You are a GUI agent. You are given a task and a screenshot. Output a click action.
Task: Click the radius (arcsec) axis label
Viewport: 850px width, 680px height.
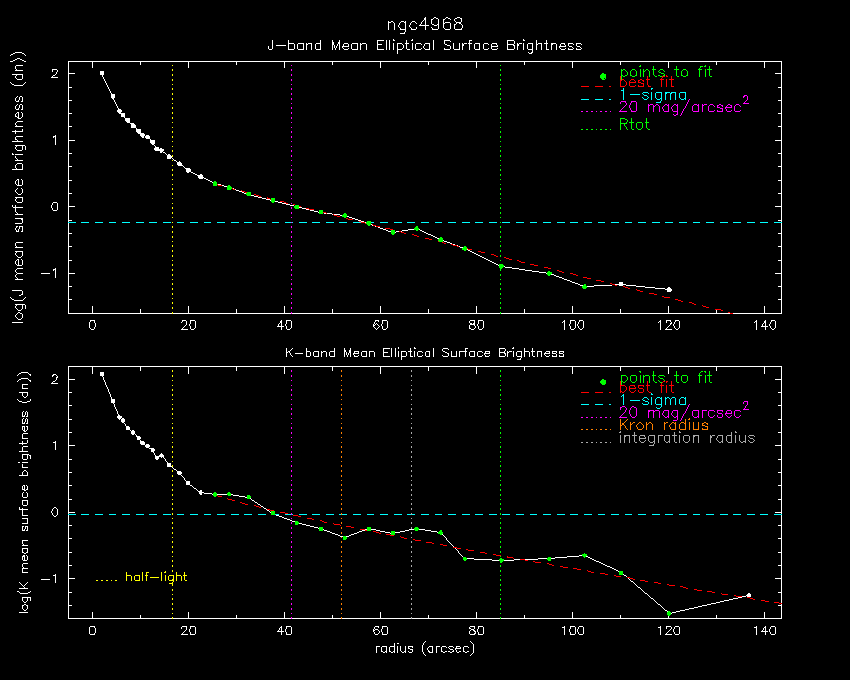point(424,648)
